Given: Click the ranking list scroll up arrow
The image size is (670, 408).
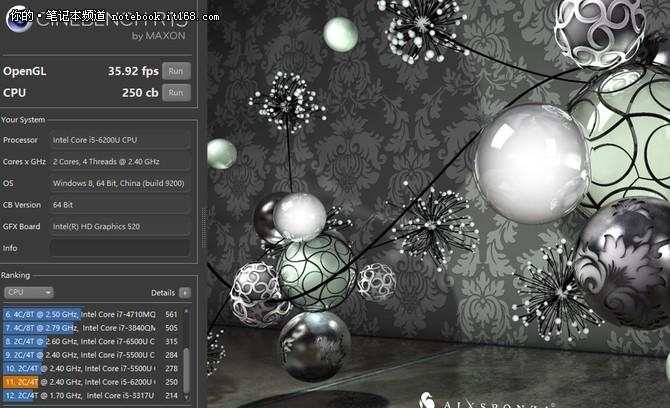Looking at the screenshot, I should click(185, 311).
